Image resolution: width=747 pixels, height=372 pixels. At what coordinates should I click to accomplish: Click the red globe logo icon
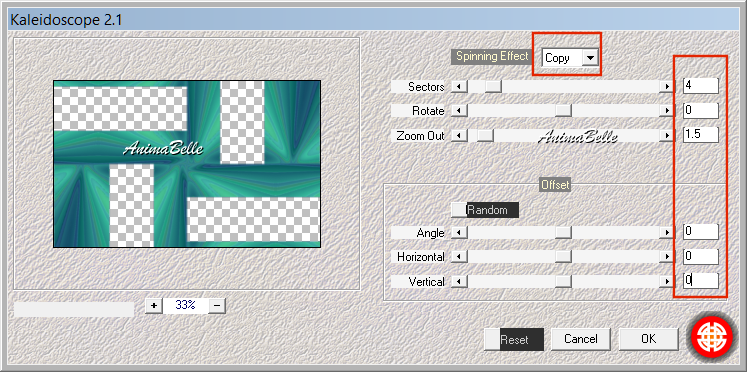tap(712, 338)
